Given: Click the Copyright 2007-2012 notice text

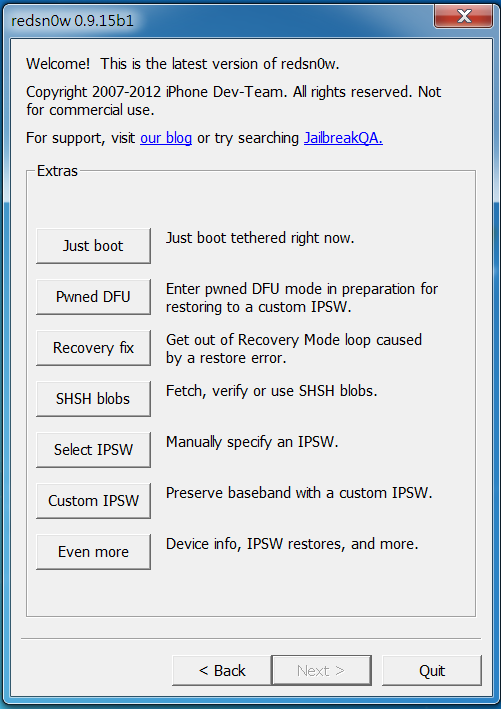Looking at the screenshot, I should (233, 101).
